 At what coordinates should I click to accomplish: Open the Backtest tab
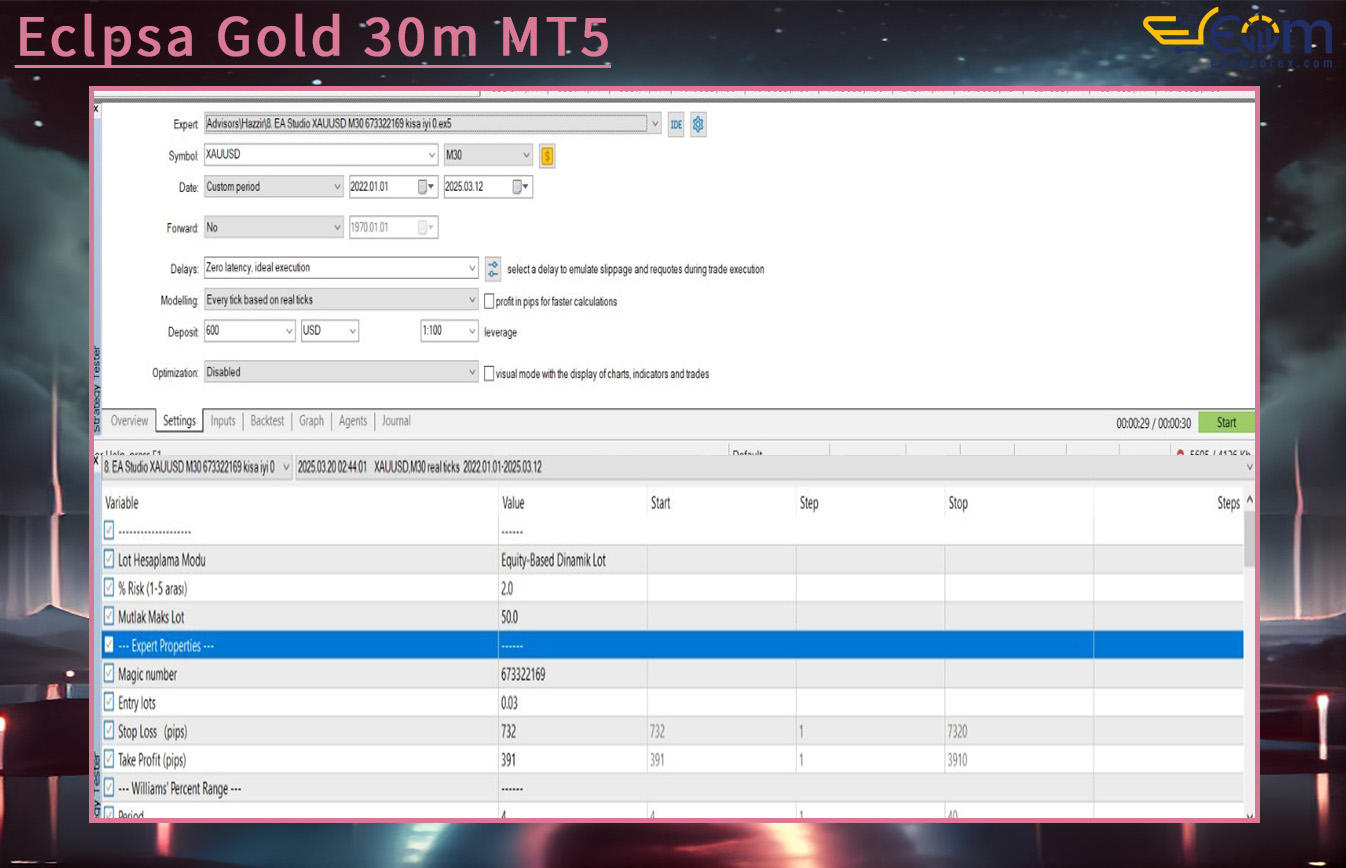[267, 421]
